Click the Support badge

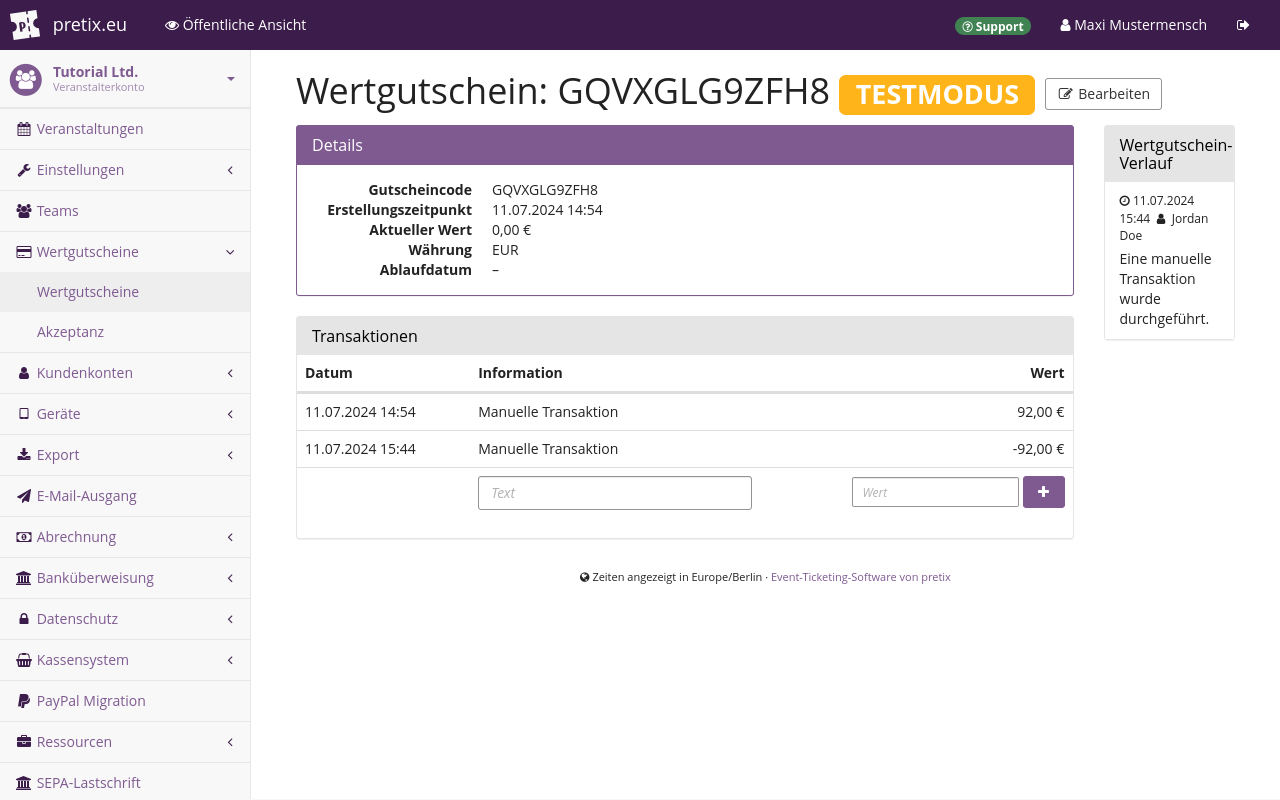coord(993,26)
